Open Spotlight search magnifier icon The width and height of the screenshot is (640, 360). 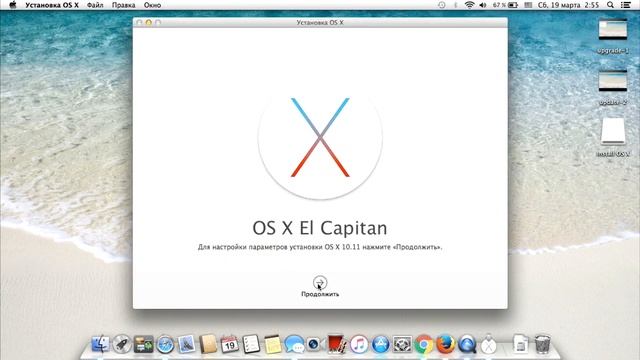pyautogui.click(x=610, y=5)
